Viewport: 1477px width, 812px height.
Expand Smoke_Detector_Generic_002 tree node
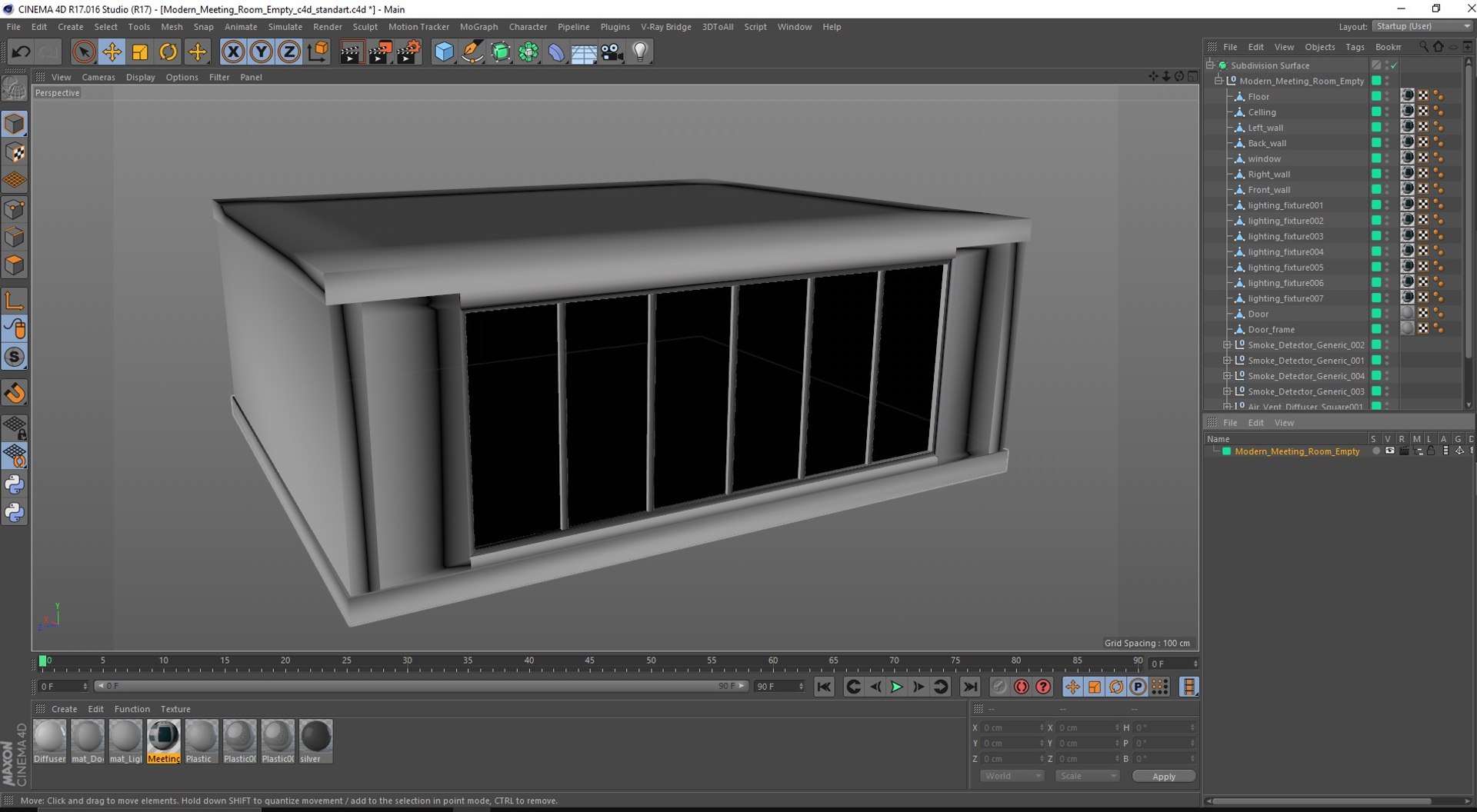click(x=1227, y=344)
